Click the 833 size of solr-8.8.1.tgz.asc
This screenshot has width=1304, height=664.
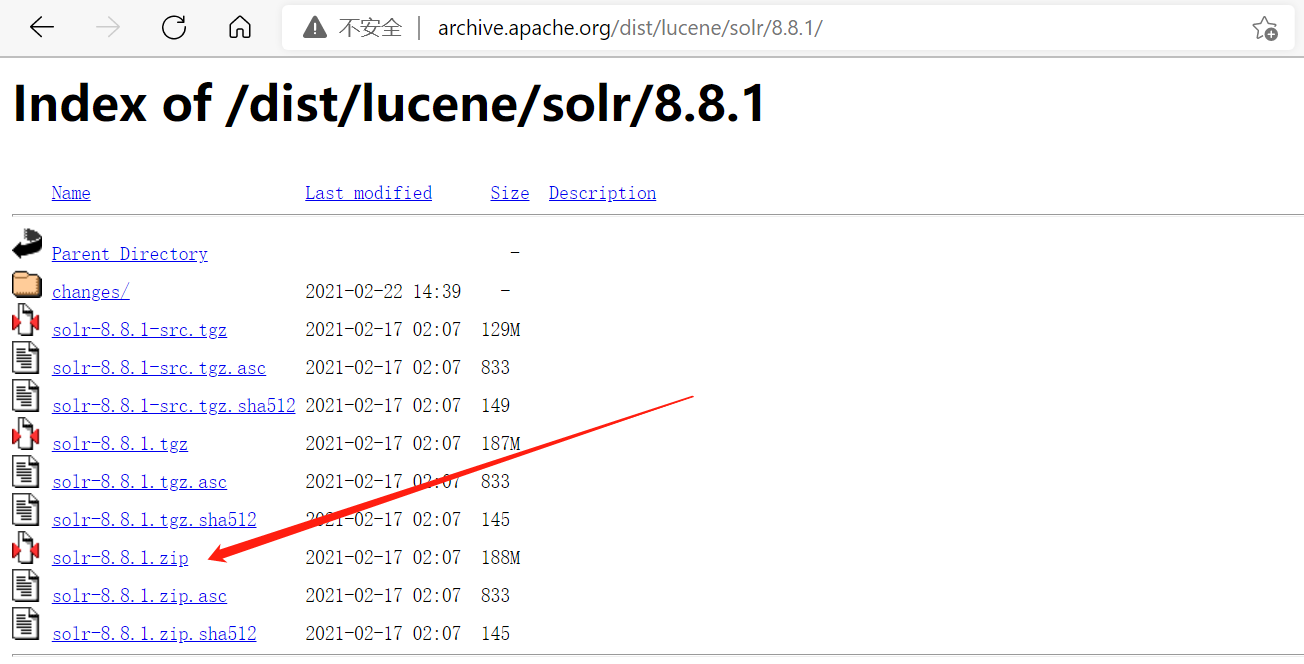(x=496, y=482)
